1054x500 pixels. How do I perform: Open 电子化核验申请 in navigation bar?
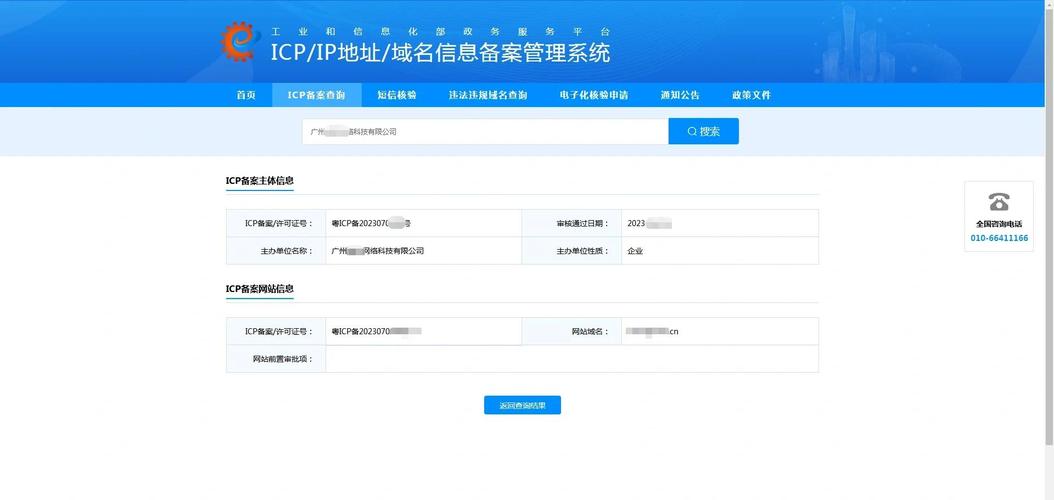594,95
